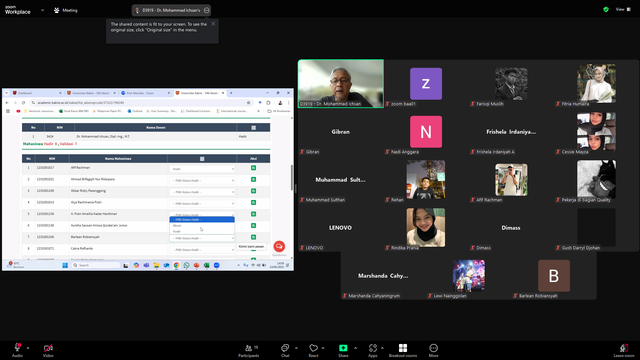Open the Zoom Workplace dropdown chevron
The image size is (640, 360).
coord(42,10)
